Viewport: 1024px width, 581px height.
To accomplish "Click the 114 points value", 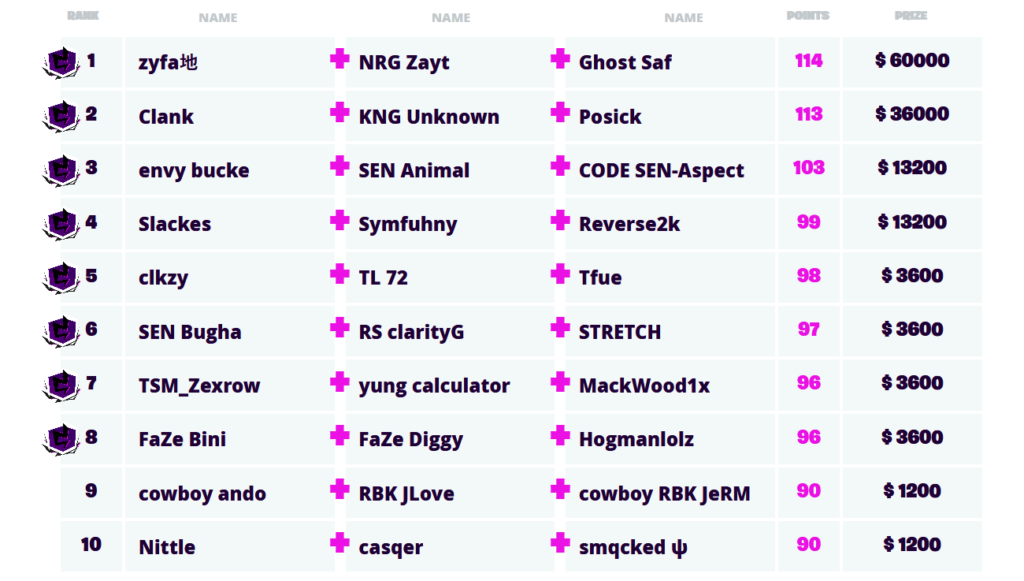I will pos(808,61).
